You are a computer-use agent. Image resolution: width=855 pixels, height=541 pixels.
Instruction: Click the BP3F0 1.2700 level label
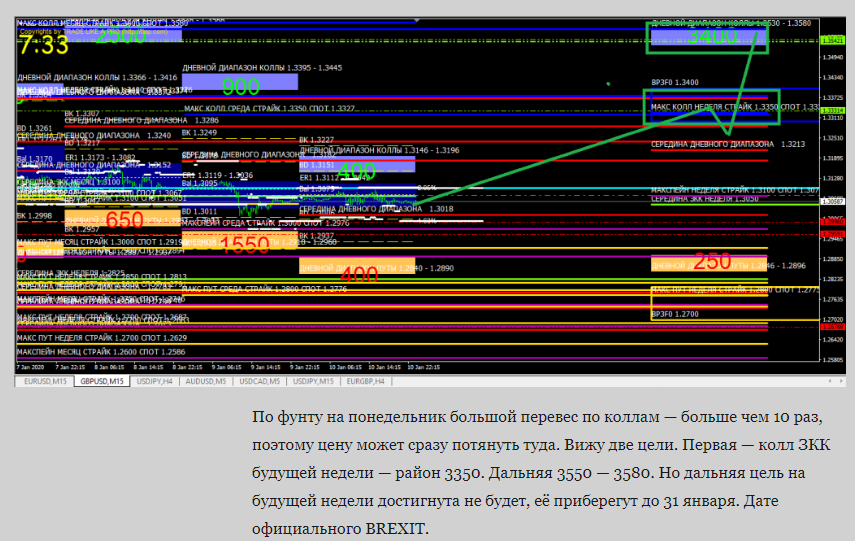click(x=675, y=314)
